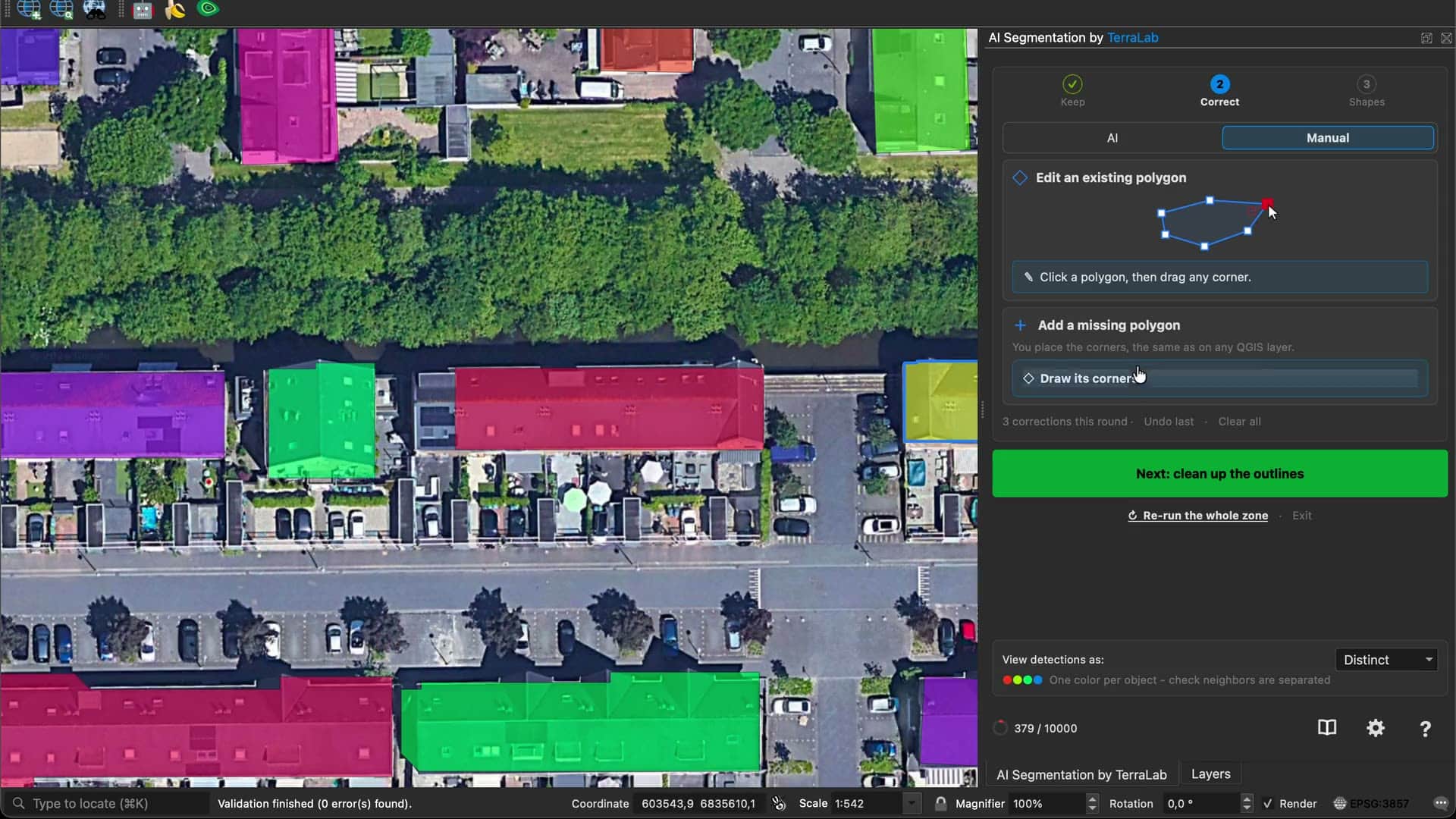Decrease the Rotation value with down arrow
The height and width of the screenshot is (819, 1456).
pos(1247,809)
